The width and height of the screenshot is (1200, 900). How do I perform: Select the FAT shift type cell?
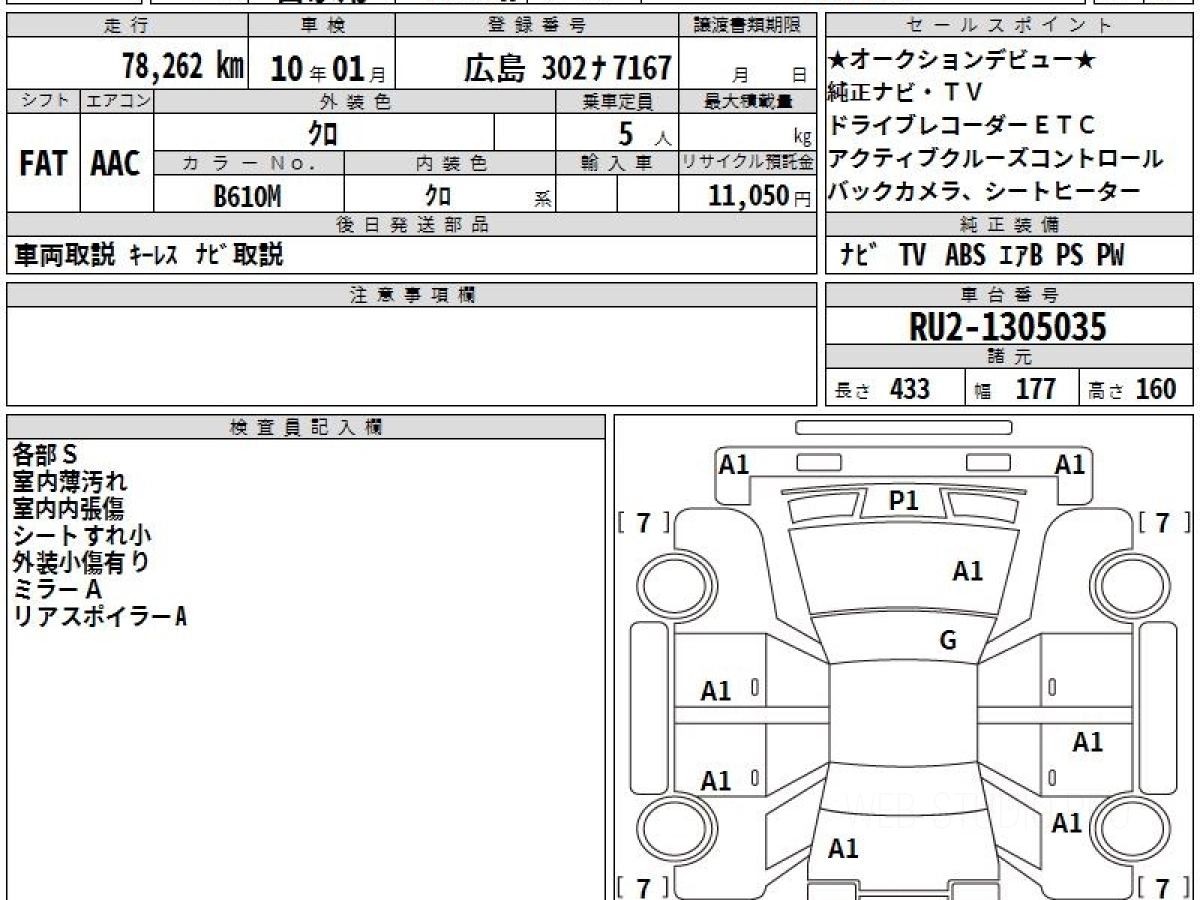point(43,164)
